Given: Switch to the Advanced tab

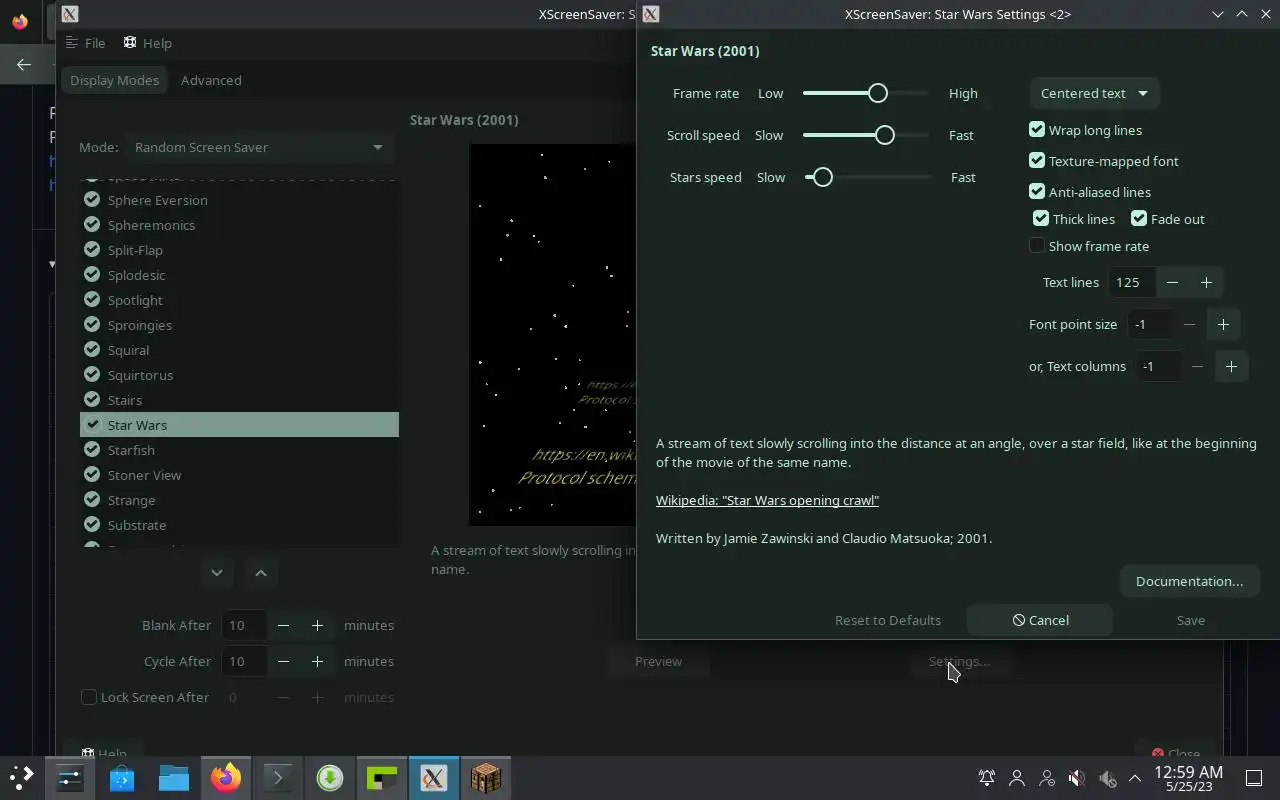Looking at the screenshot, I should tap(211, 80).
